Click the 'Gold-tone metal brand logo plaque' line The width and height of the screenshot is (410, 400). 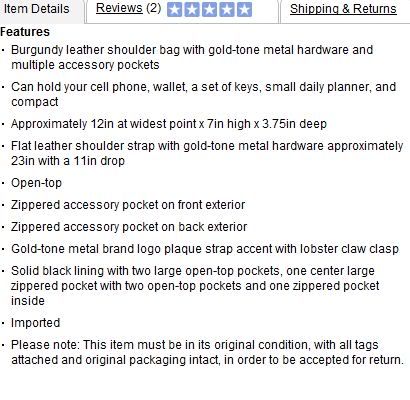tap(205, 249)
